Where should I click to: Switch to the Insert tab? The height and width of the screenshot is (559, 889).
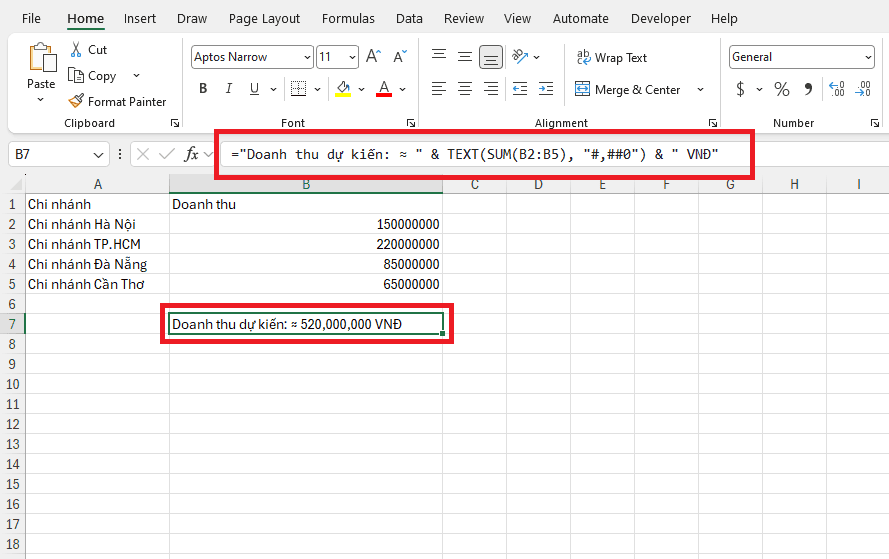pos(139,19)
